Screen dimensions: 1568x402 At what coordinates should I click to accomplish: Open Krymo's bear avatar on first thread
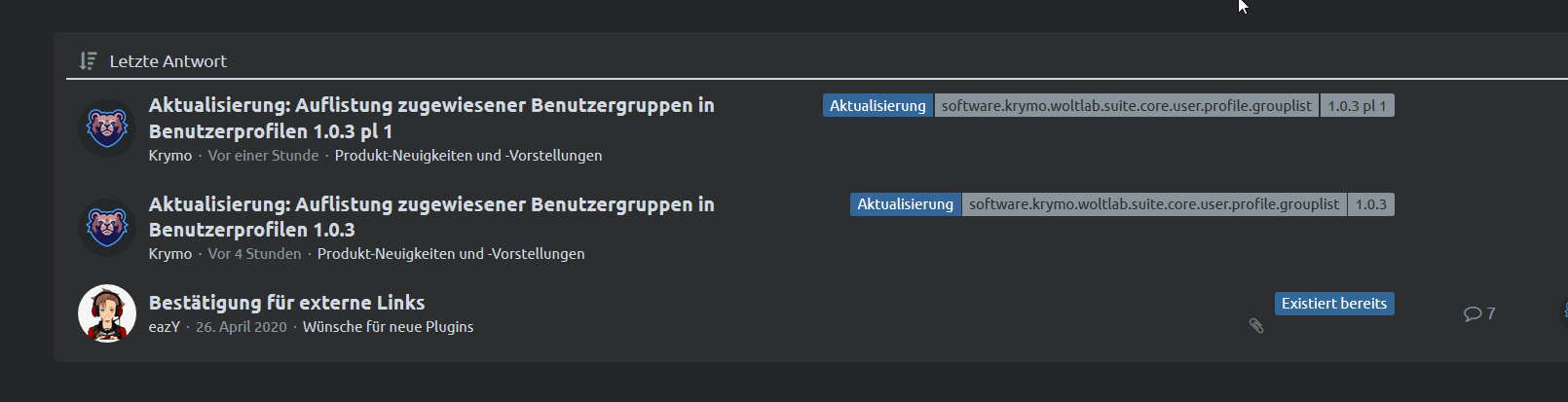point(107,128)
